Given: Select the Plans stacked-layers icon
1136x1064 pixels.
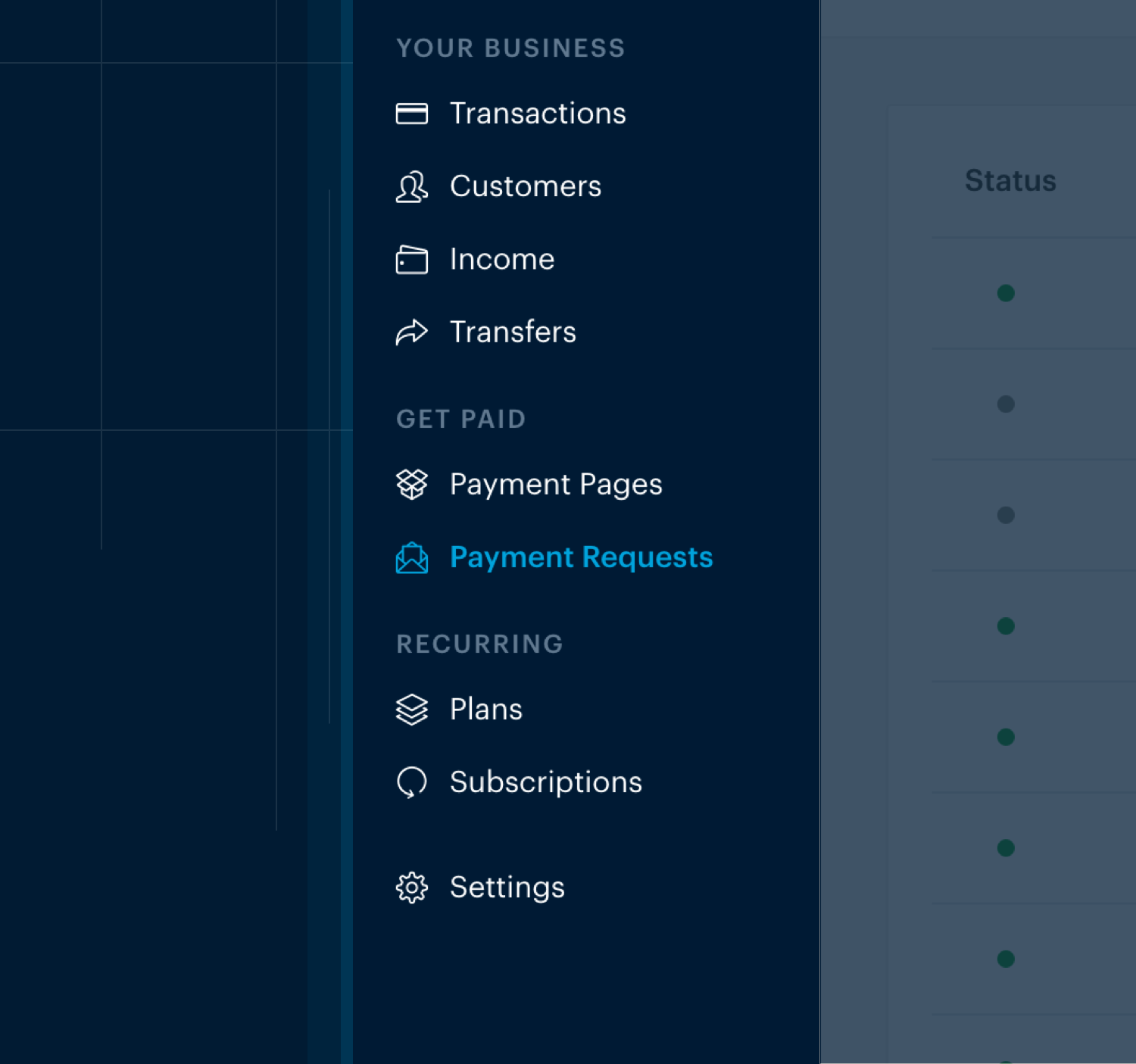Looking at the screenshot, I should (410, 710).
